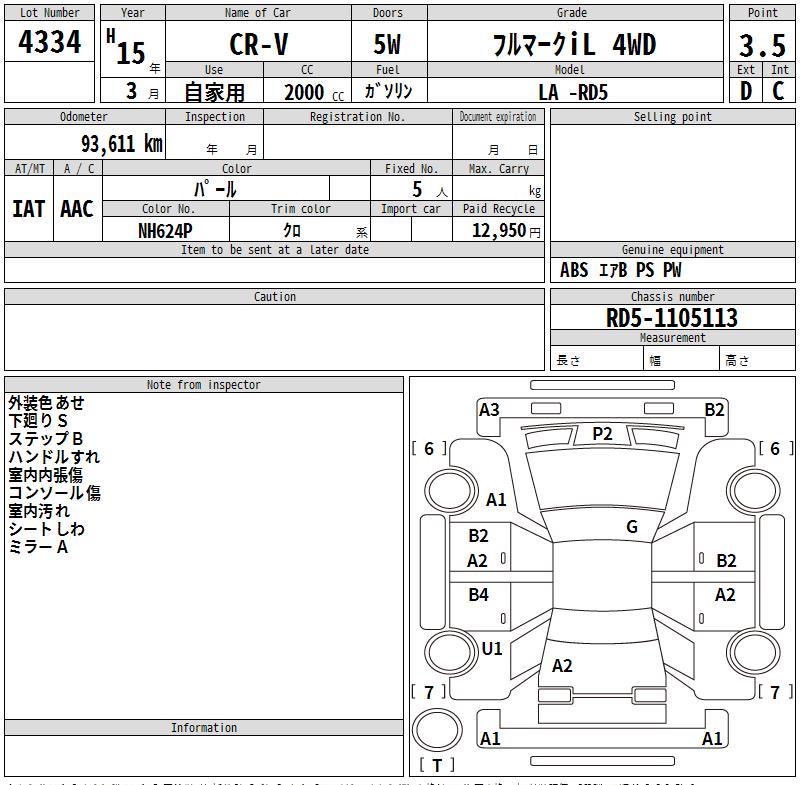Click color number NH624P
The height and width of the screenshot is (785, 801).
[x=166, y=230]
